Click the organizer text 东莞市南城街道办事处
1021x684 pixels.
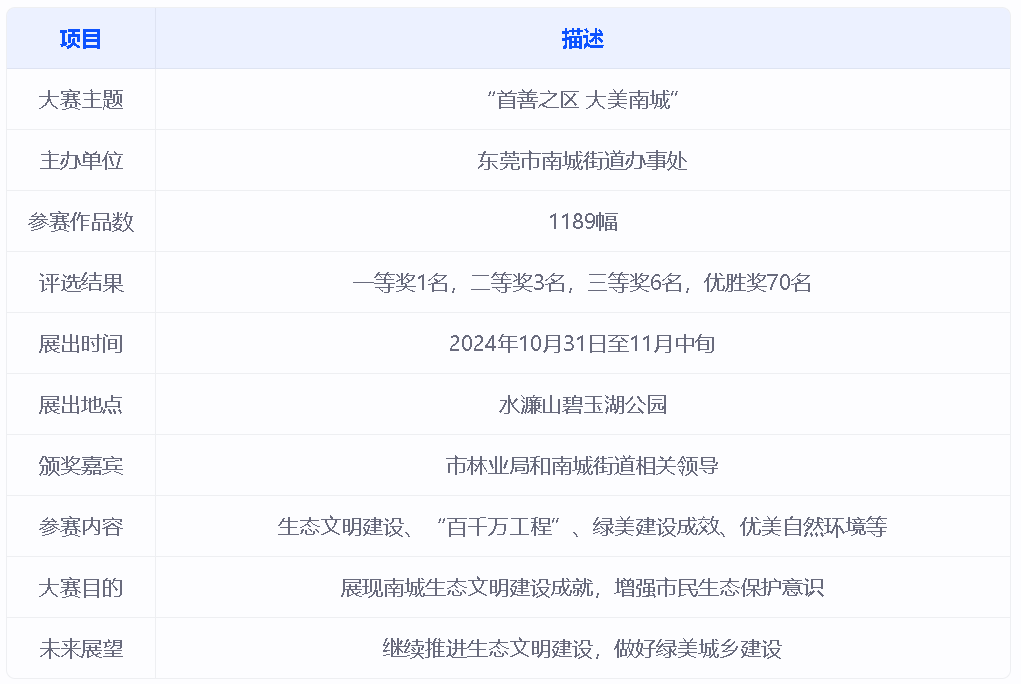[x=582, y=161]
